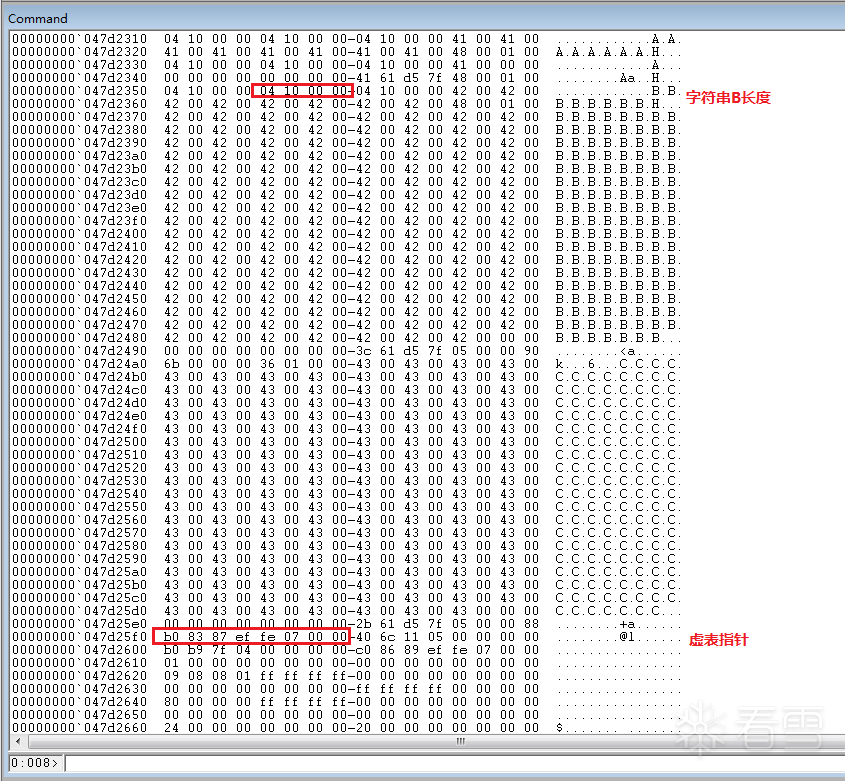Select address 00000000`047d2660
Screen dimensions: 845x781
[79, 728]
